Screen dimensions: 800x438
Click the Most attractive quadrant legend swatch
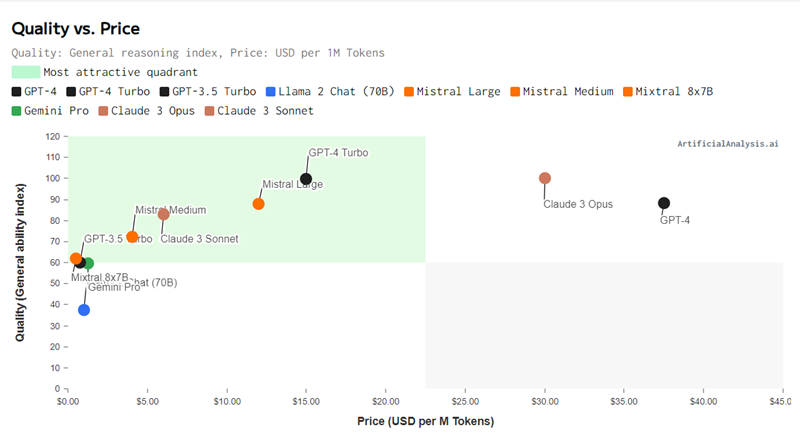[x=26, y=72]
